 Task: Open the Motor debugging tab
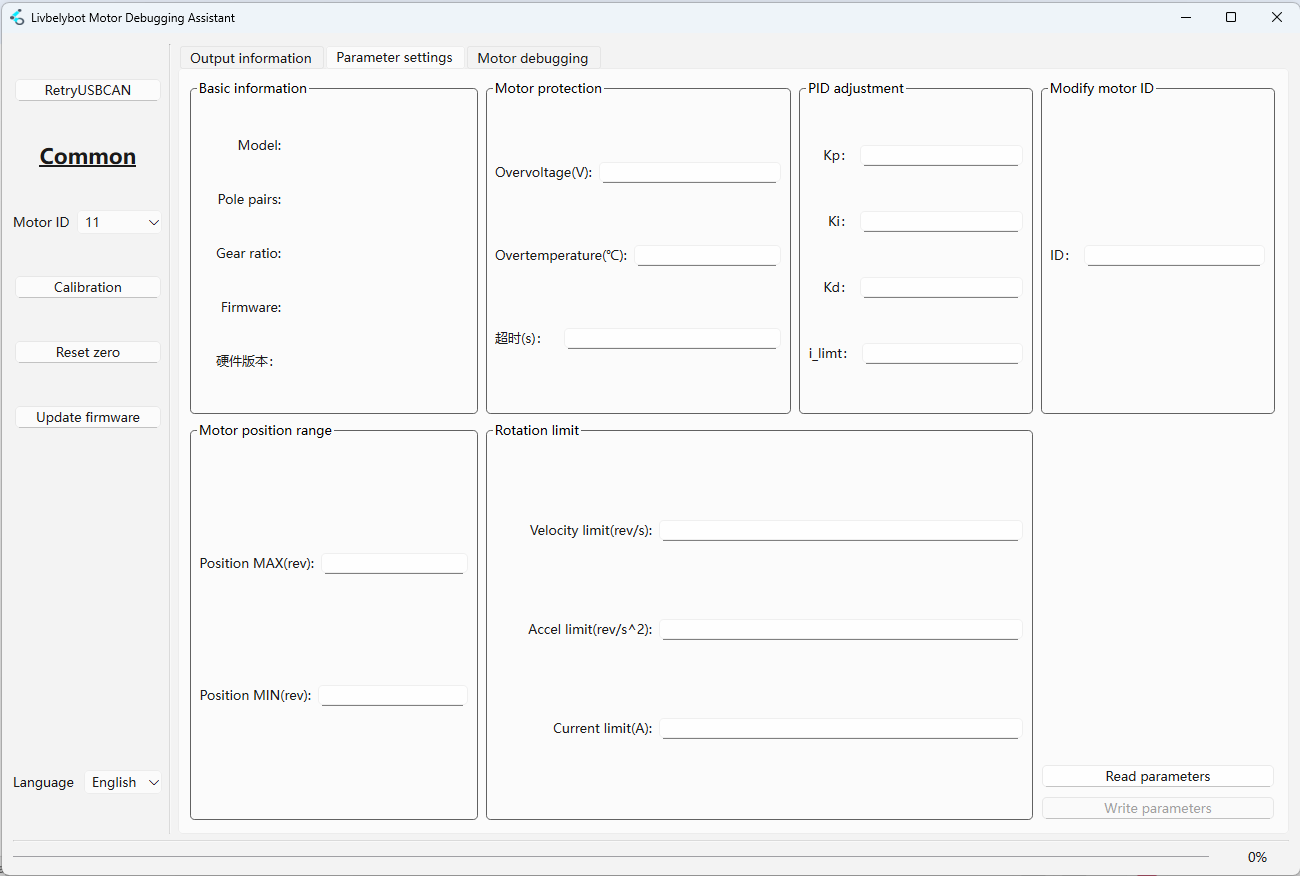pos(533,58)
